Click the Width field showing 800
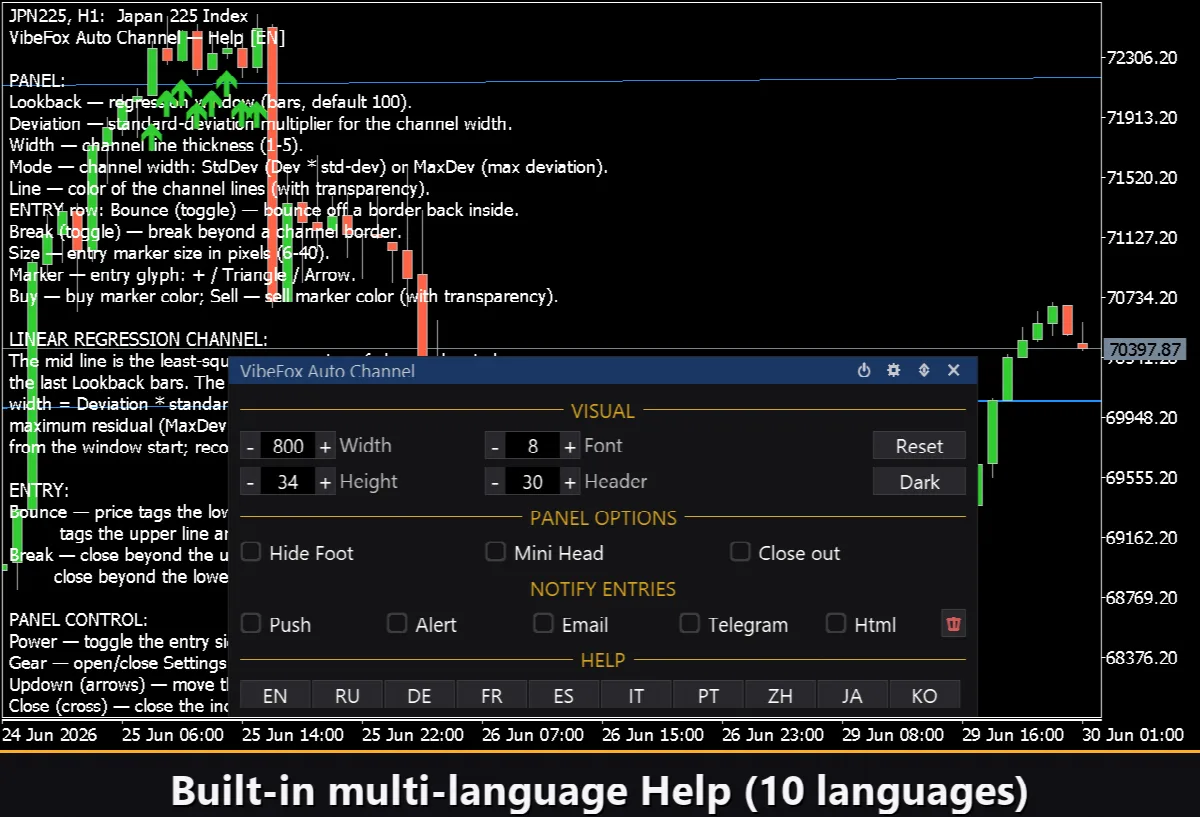1200x817 pixels. click(288, 446)
